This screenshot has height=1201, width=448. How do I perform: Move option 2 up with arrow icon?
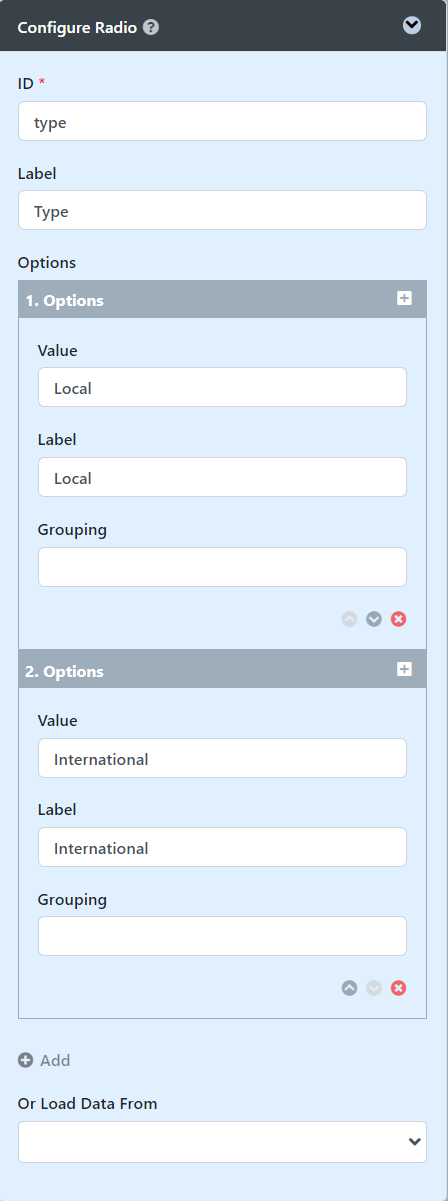click(x=349, y=988)
